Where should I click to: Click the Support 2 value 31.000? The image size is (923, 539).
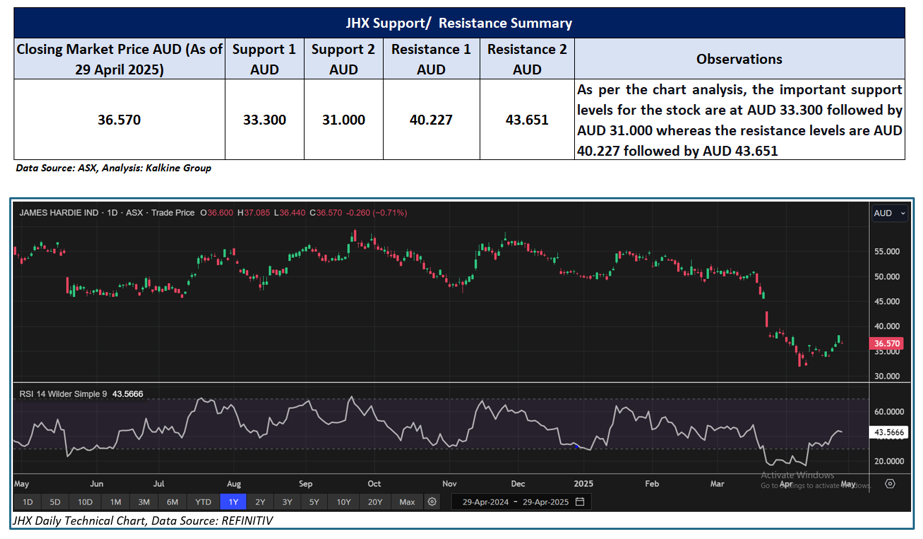343,119
